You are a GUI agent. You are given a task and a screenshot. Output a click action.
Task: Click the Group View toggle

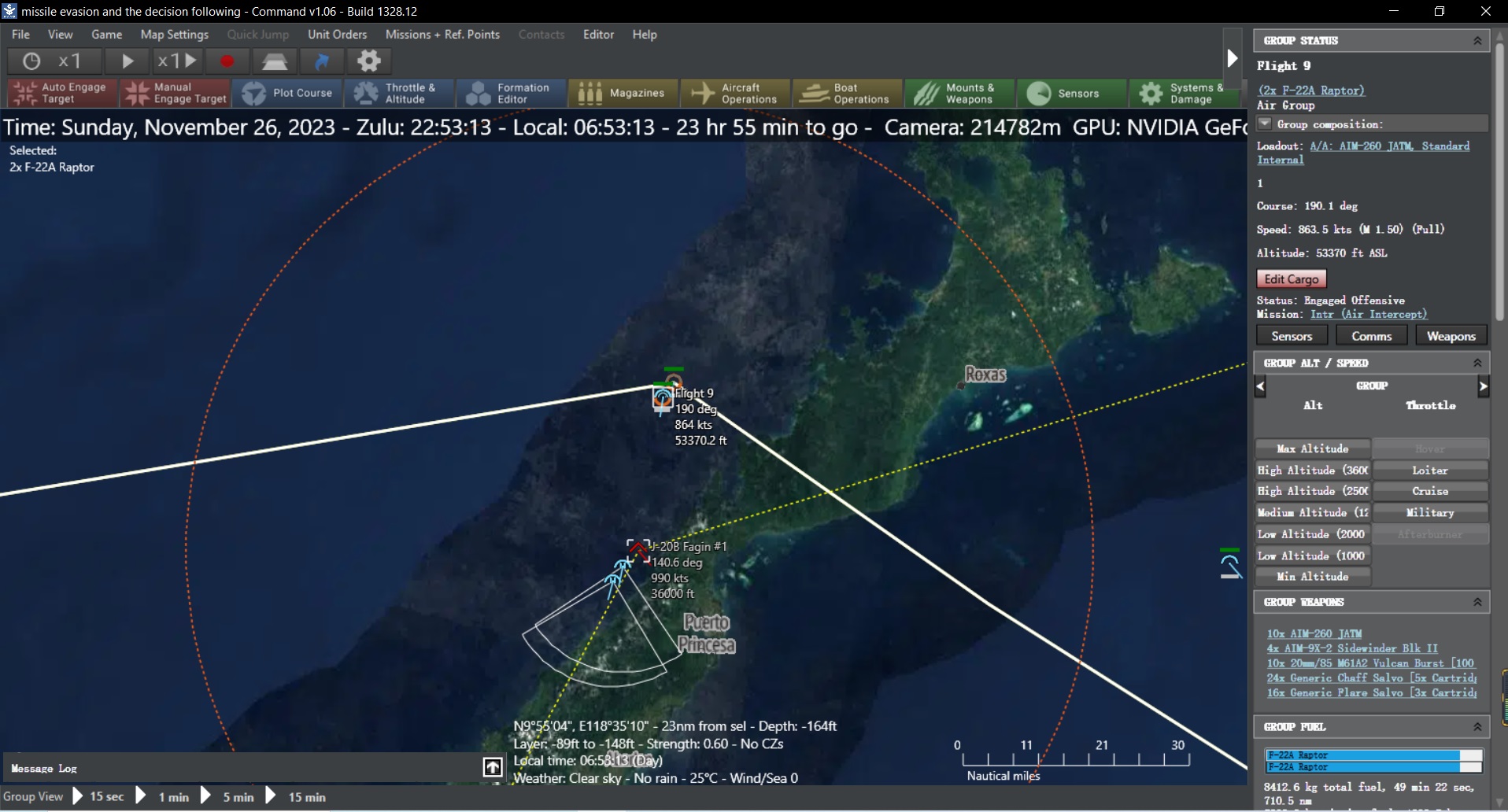pos(33,797)
